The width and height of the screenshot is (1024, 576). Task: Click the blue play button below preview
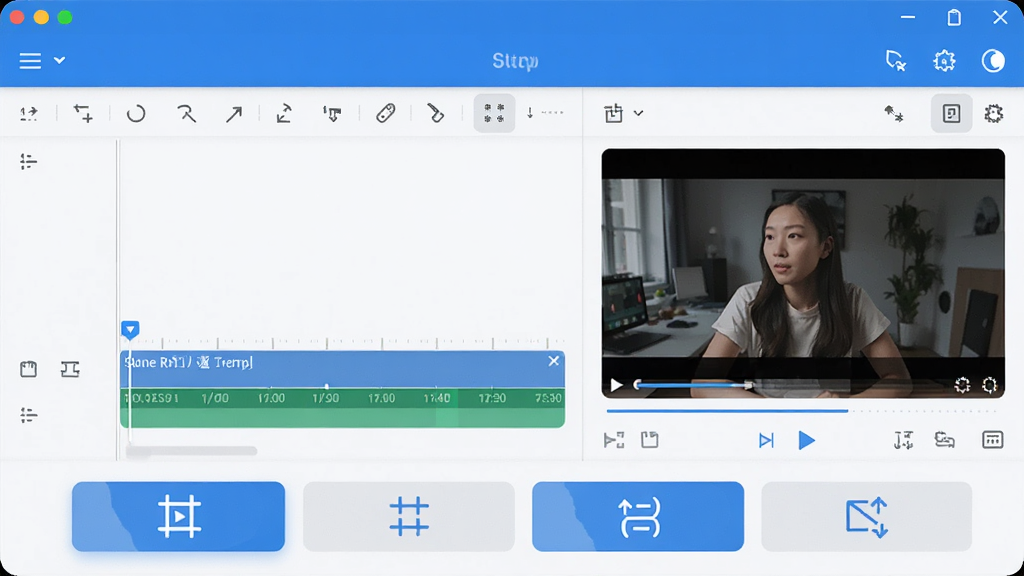pos(807,441)
